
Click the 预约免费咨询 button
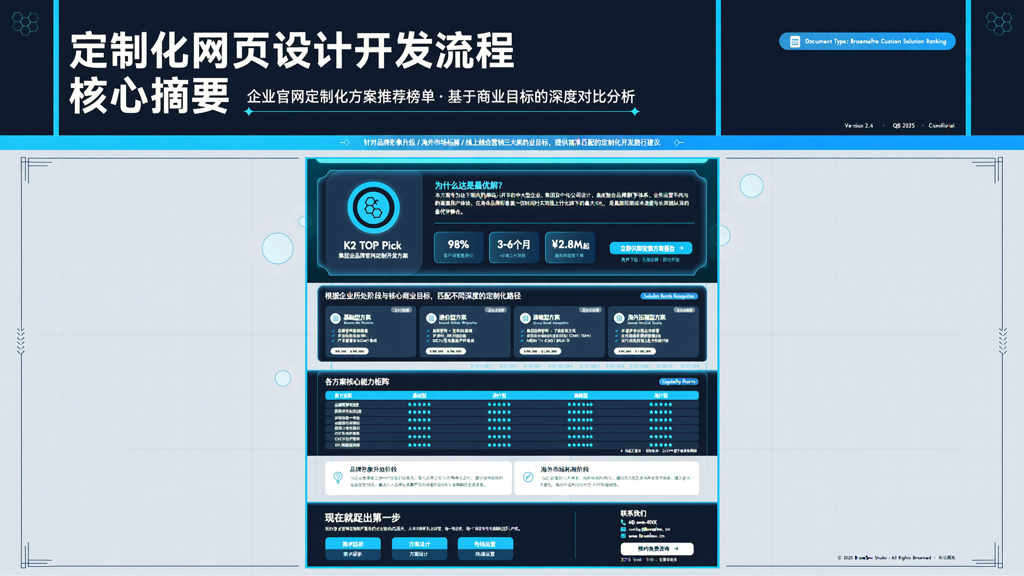pyautogui.click(x=657, y=549)
